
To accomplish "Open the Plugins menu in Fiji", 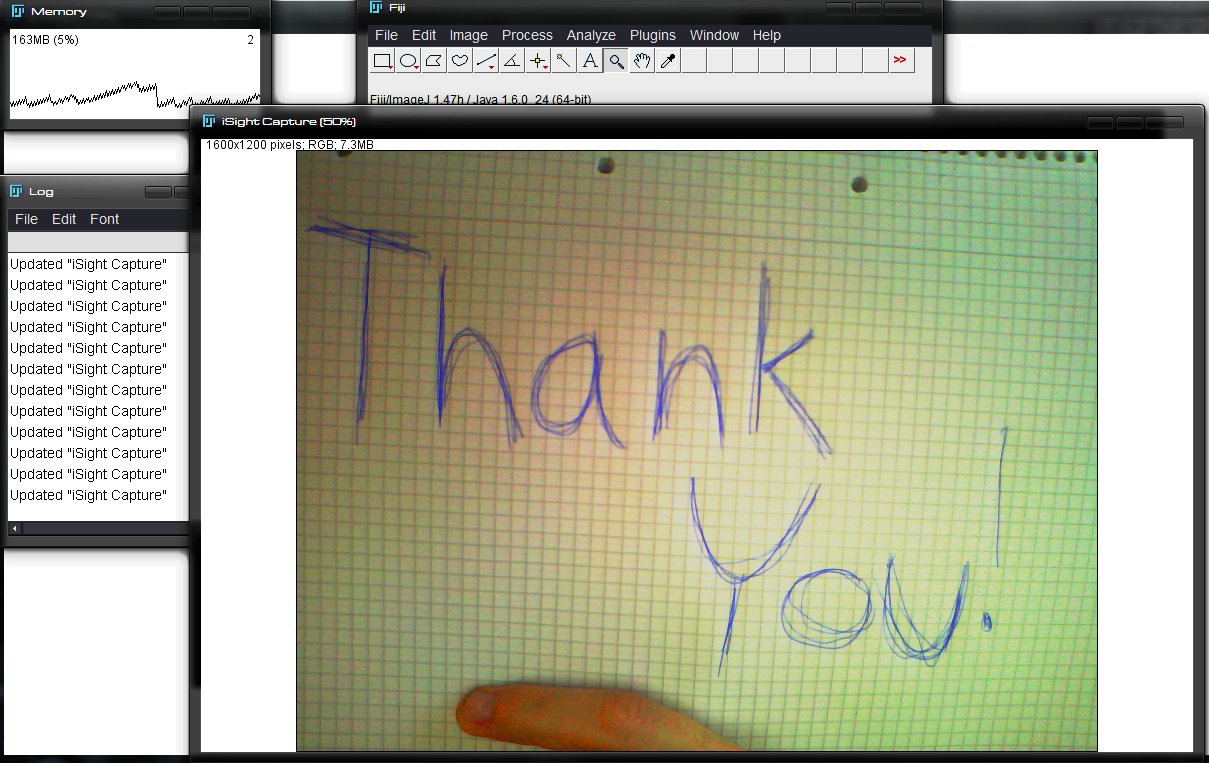I will pos(653,35).
